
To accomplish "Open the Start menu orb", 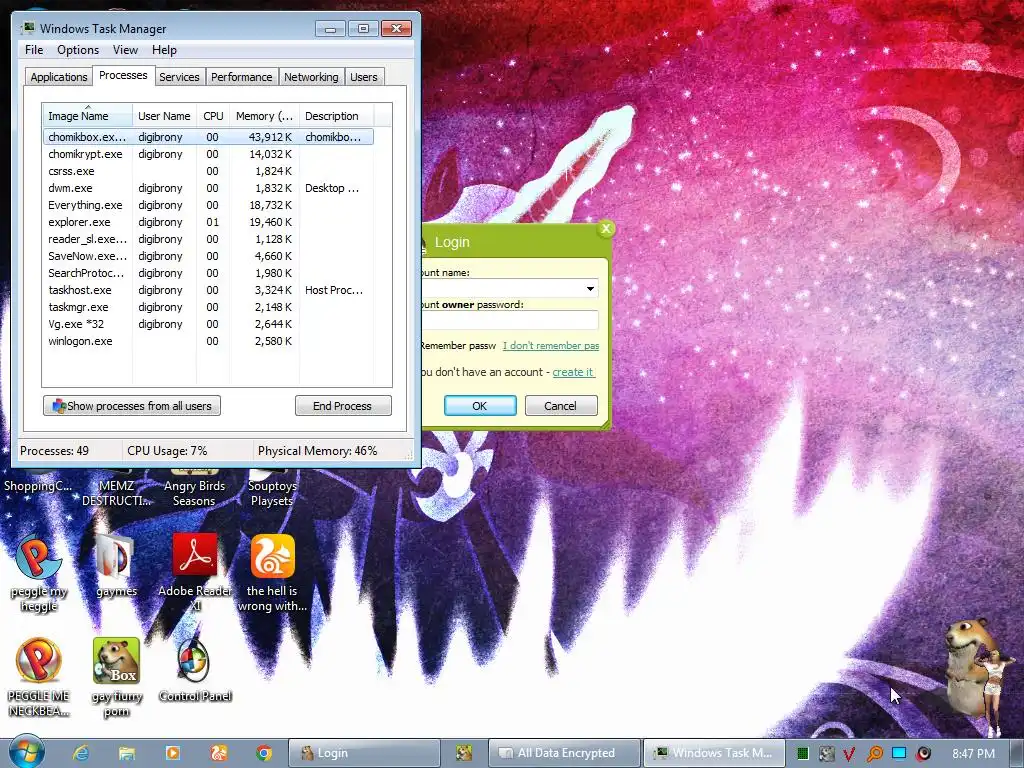I will coord(26,752).
